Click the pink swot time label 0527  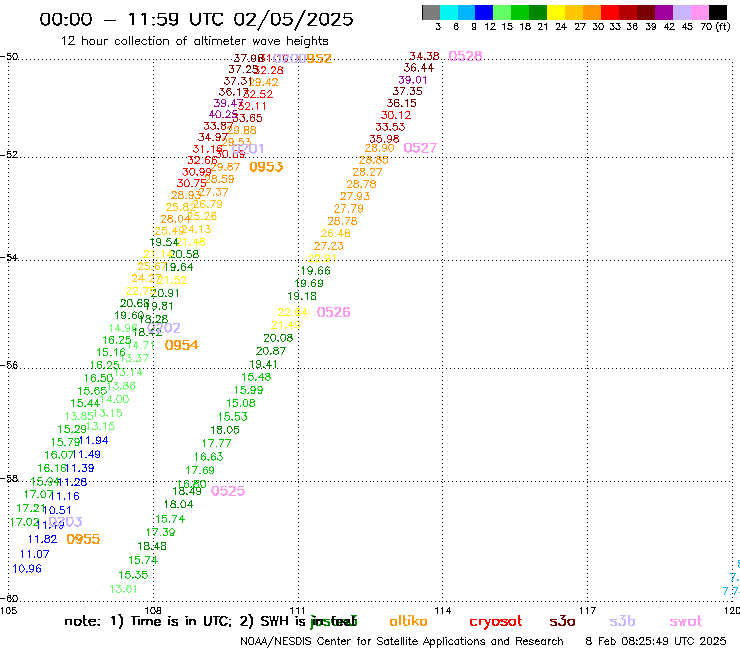[420, 148]
